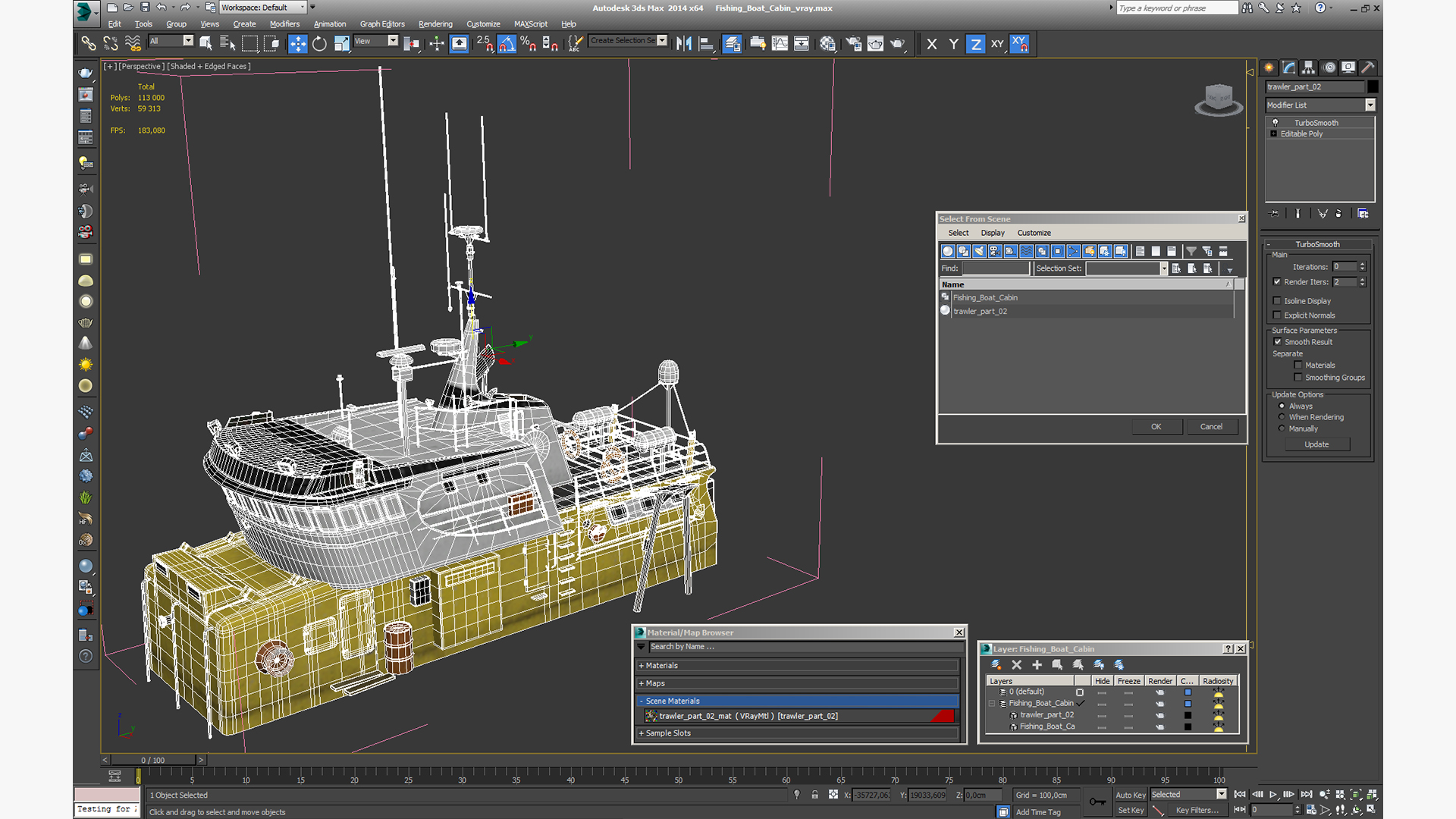Select the When Rendering update option

[x=1282, y=417]
